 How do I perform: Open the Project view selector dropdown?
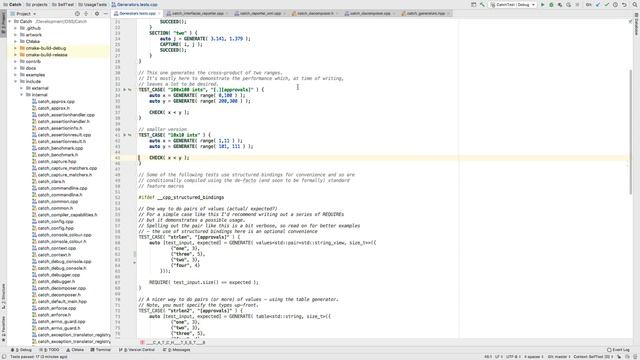23,13
